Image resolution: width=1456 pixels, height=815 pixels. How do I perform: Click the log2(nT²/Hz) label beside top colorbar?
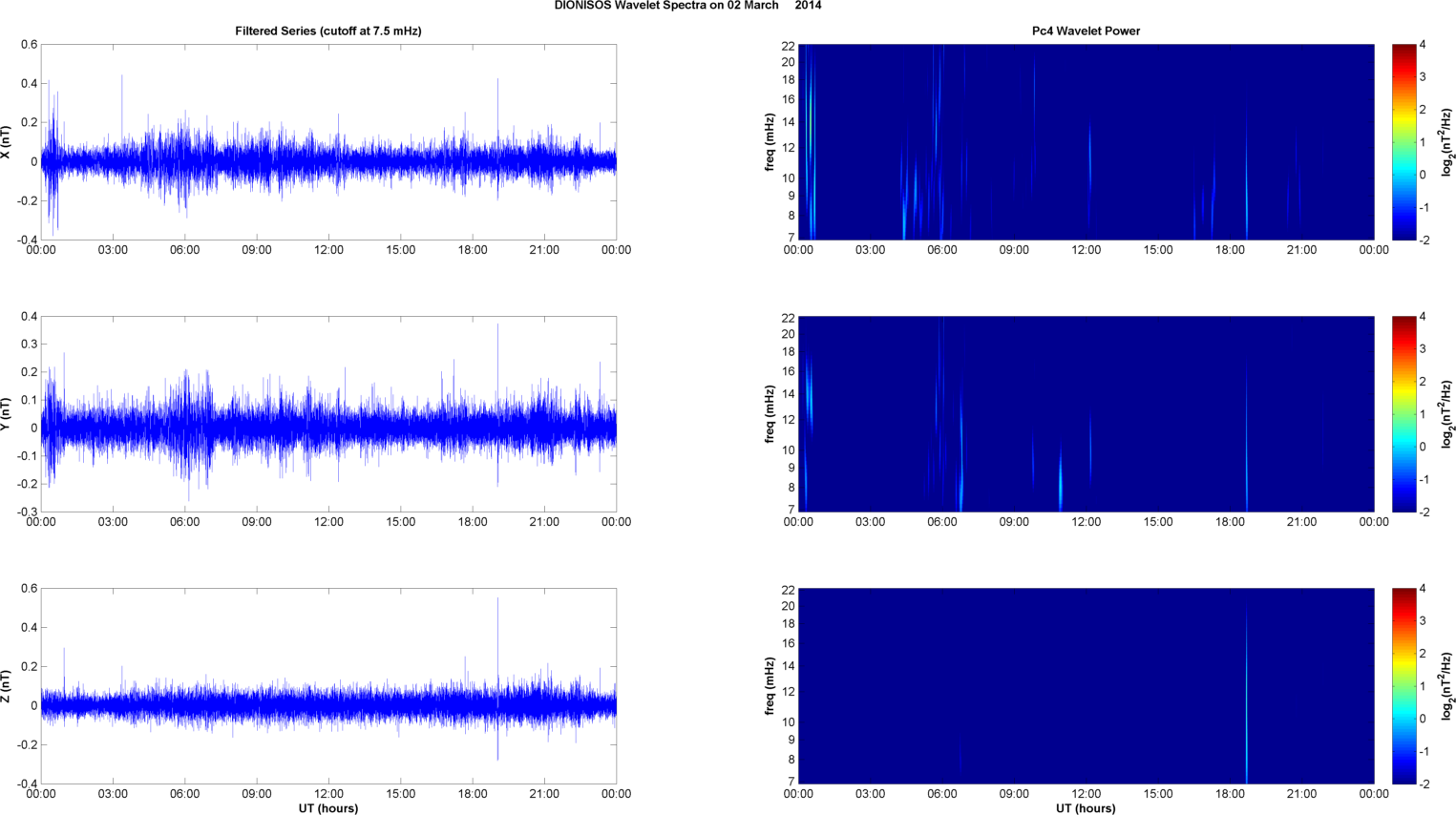[1447, 142]
